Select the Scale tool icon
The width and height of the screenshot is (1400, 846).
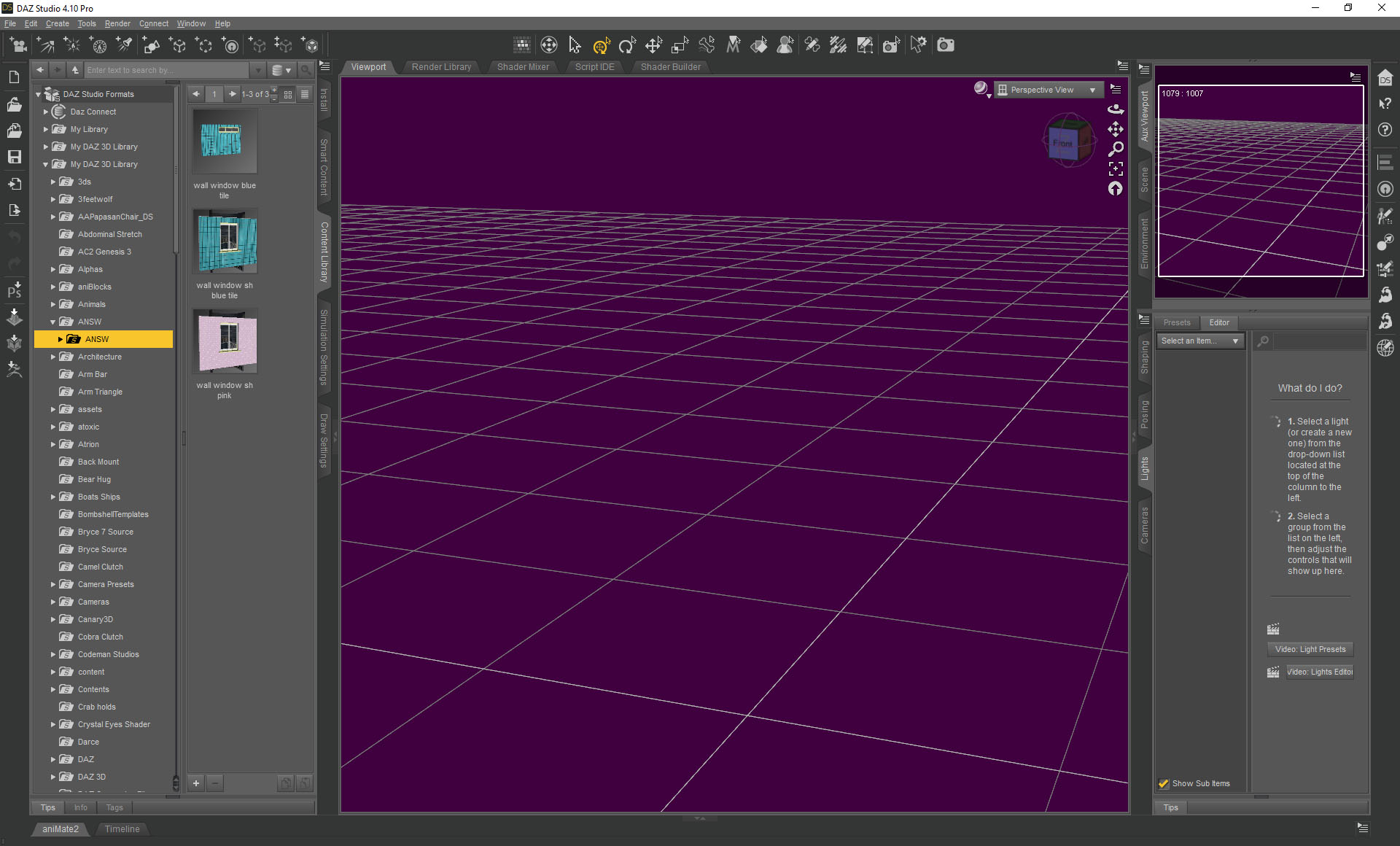[680, 46]
